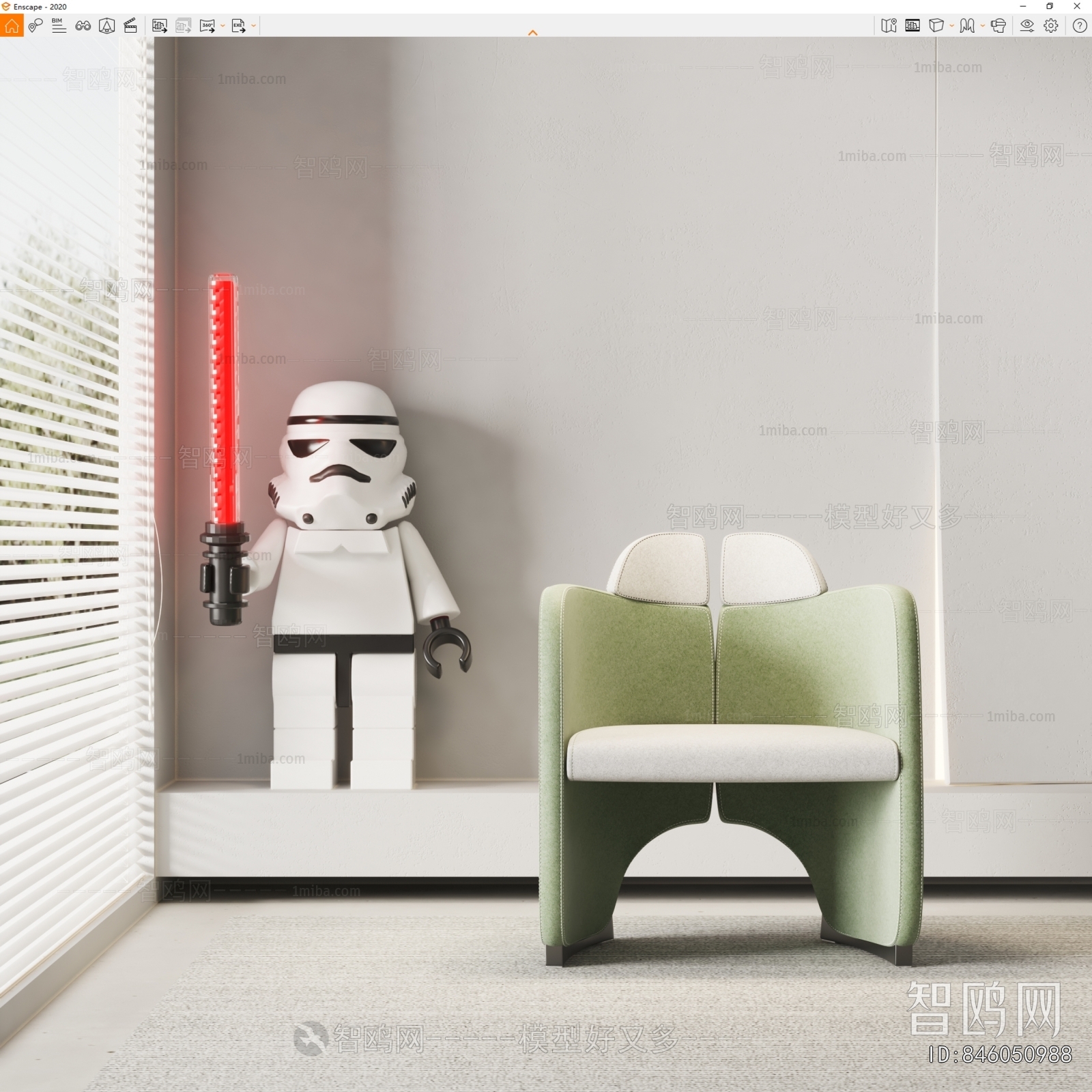The width and height of the screenshot is (1092, 1092).
Task: Toggle the Safe Frame icon
Action: pos(106,26)
